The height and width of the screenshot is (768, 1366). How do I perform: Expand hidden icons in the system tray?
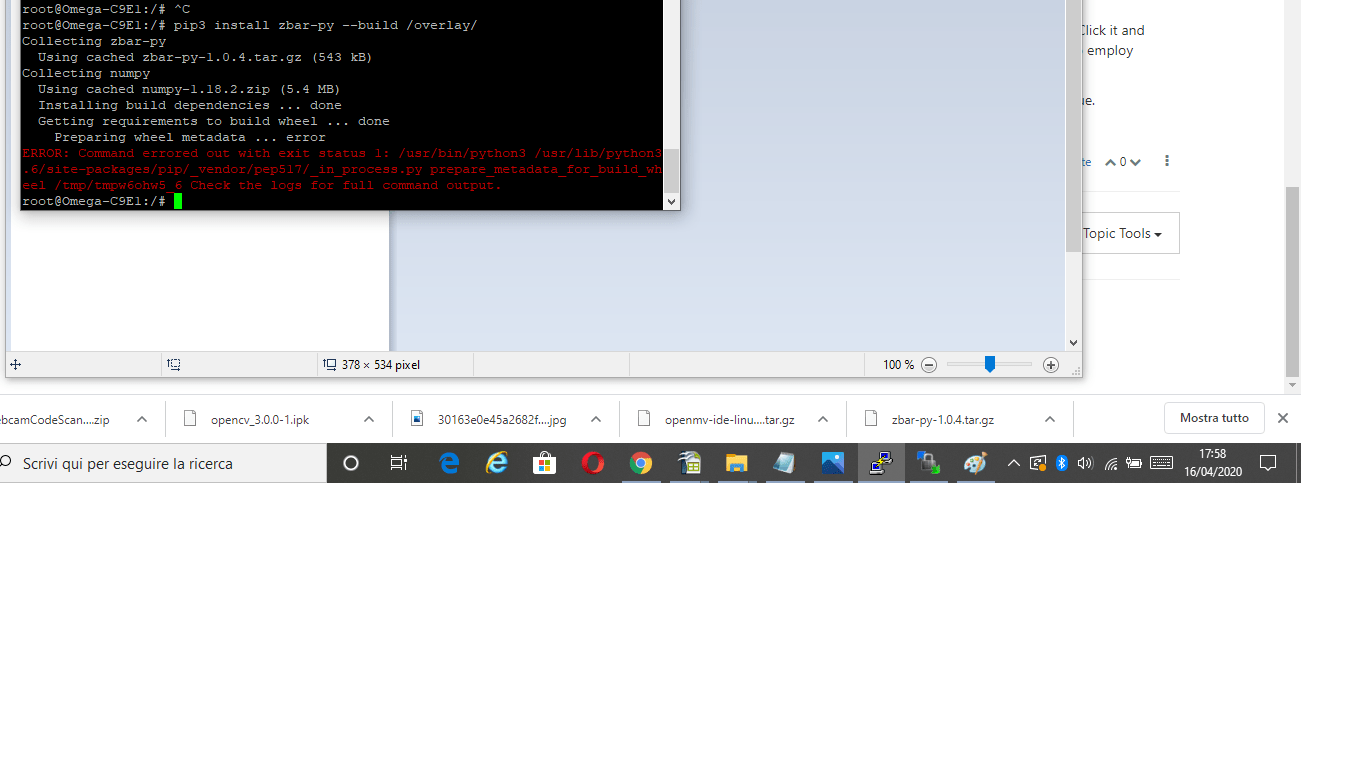point(1013,463)
